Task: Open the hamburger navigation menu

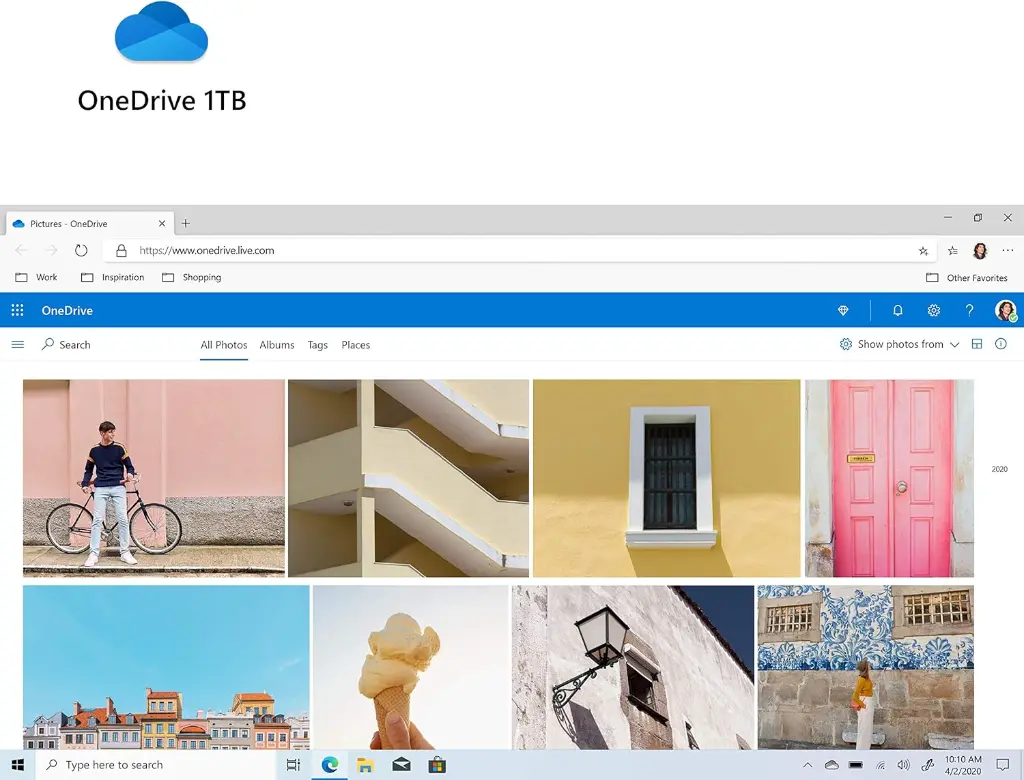Action: 17,345
